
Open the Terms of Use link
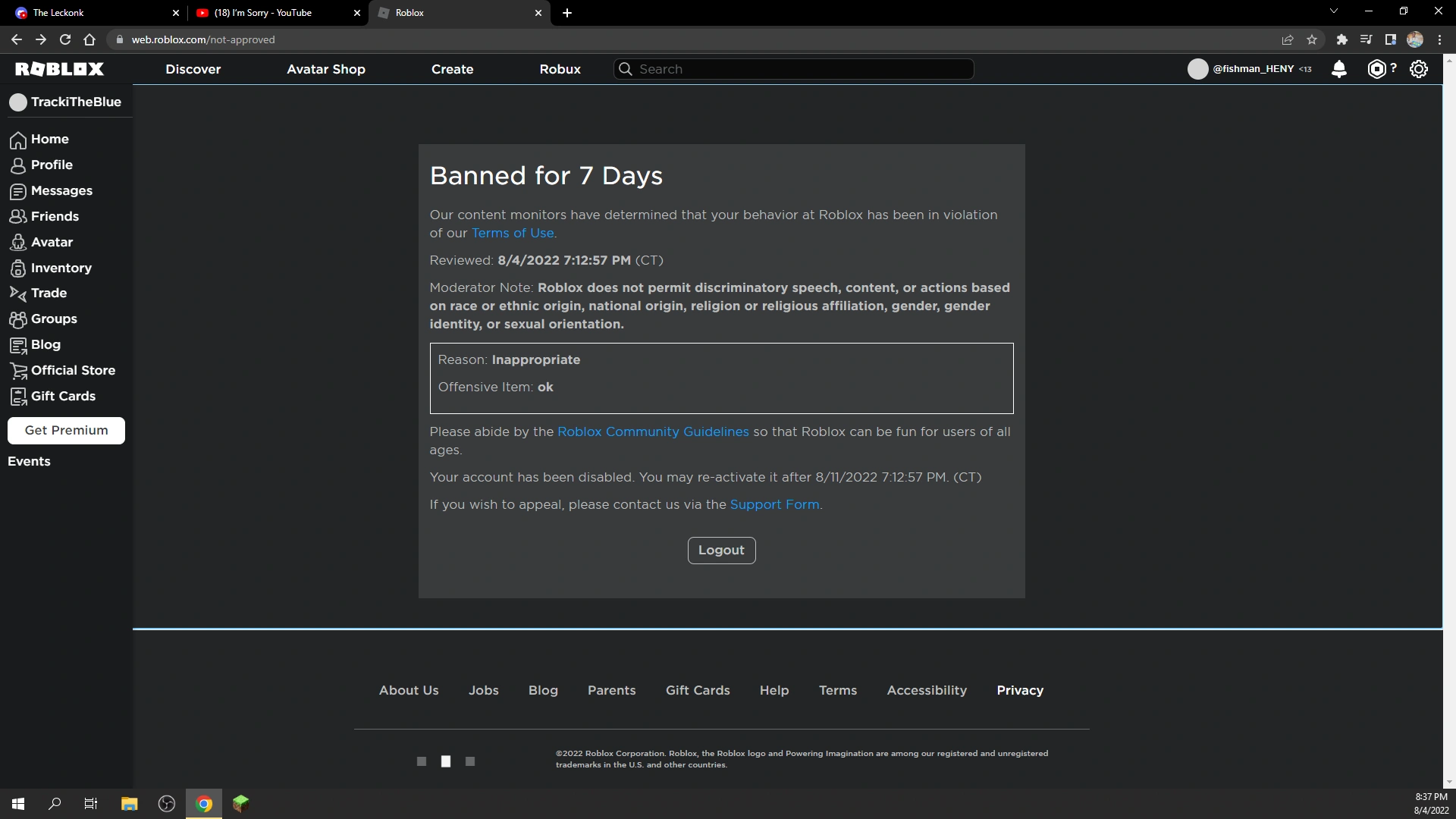tap(513, 234)
